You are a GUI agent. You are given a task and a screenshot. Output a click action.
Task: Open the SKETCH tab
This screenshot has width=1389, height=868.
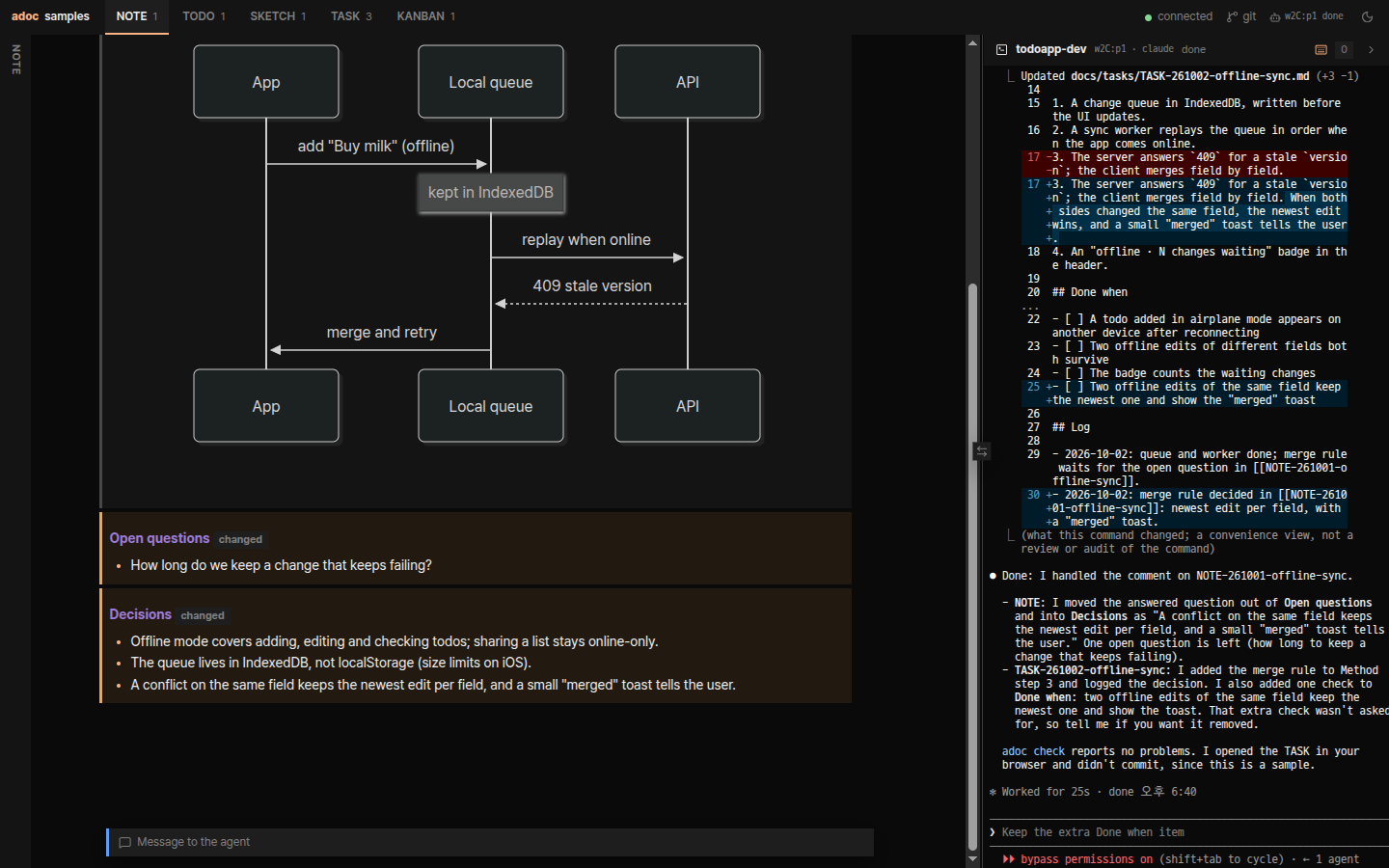(x=278, y=16)
